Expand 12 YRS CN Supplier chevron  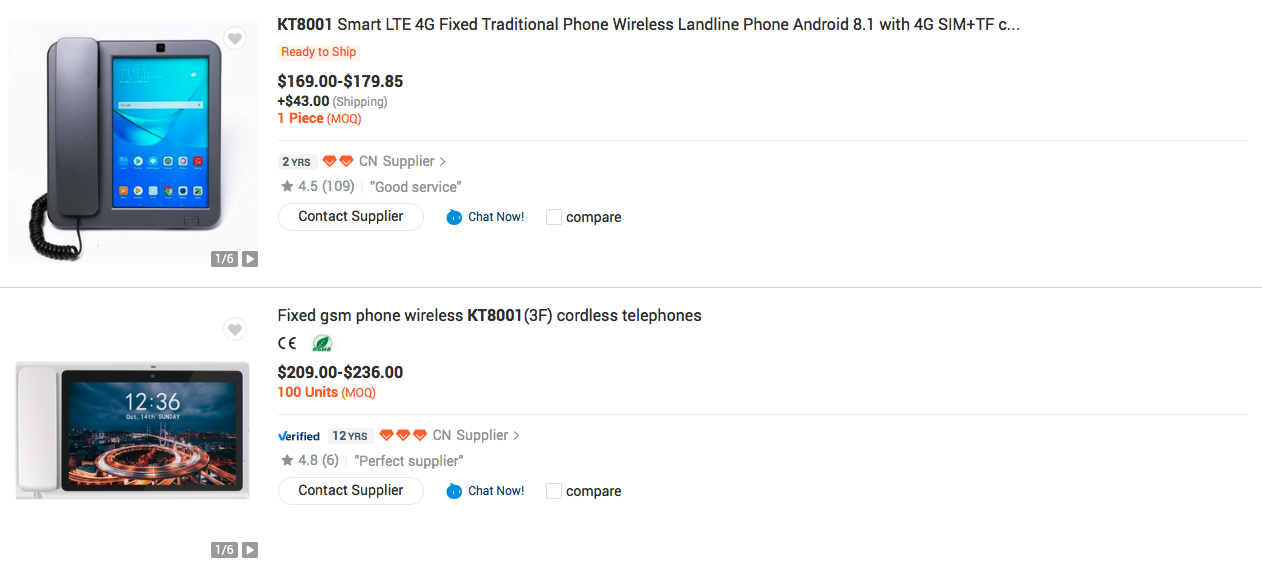click(x=516, y=436)
